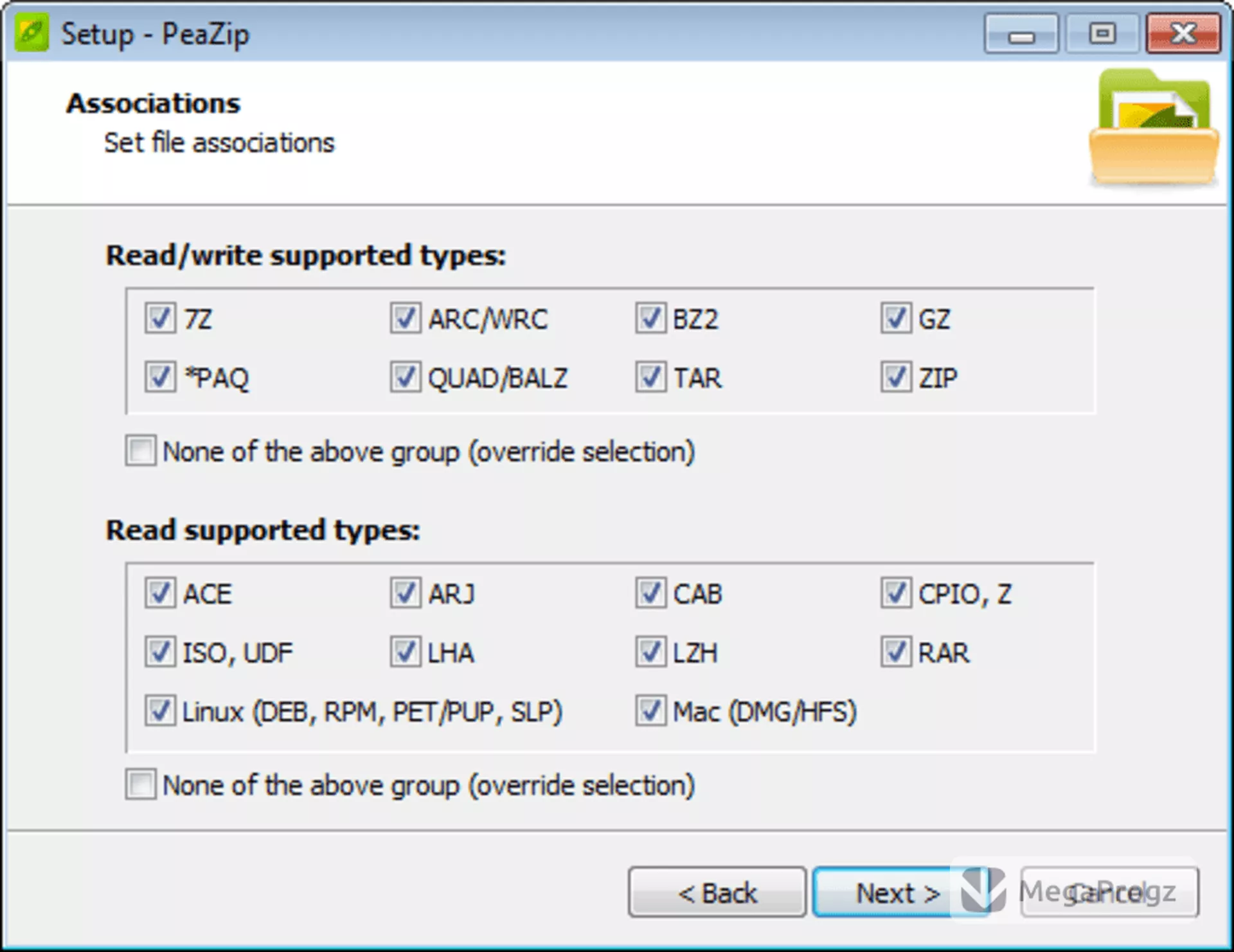Toggle the QUAD/BALZ checkbox
Image resolution: width=1234 pixels, height=952 pixels.
[406, 377]
